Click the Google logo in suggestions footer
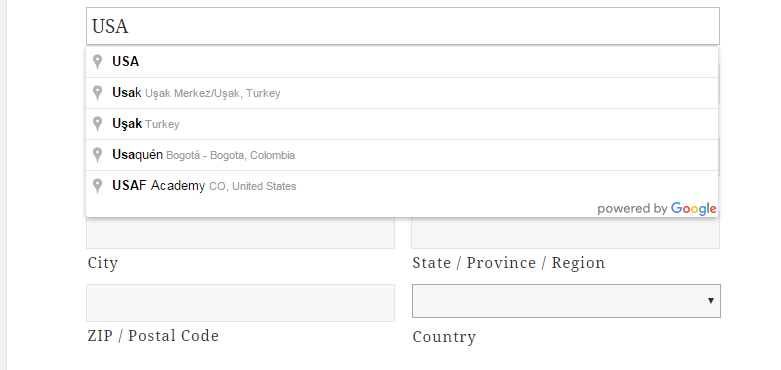Viewport: 781px width, 370px height. click(693, 209)
